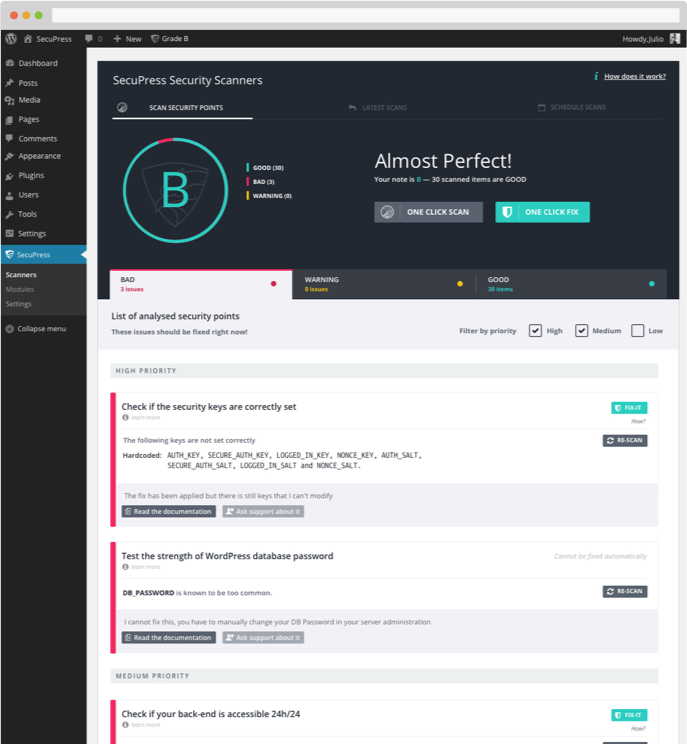Screen dimensions: 687x744
Task: Click How? under security keys Fix-It
Action: click(x=638, y=421)
